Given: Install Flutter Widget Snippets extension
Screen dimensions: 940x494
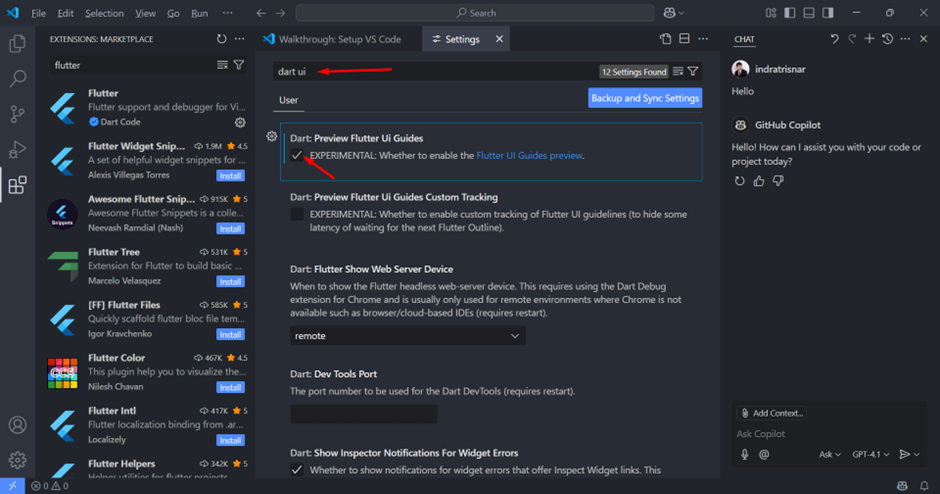Looking at the screenshot, I should [x=230, y=176].
